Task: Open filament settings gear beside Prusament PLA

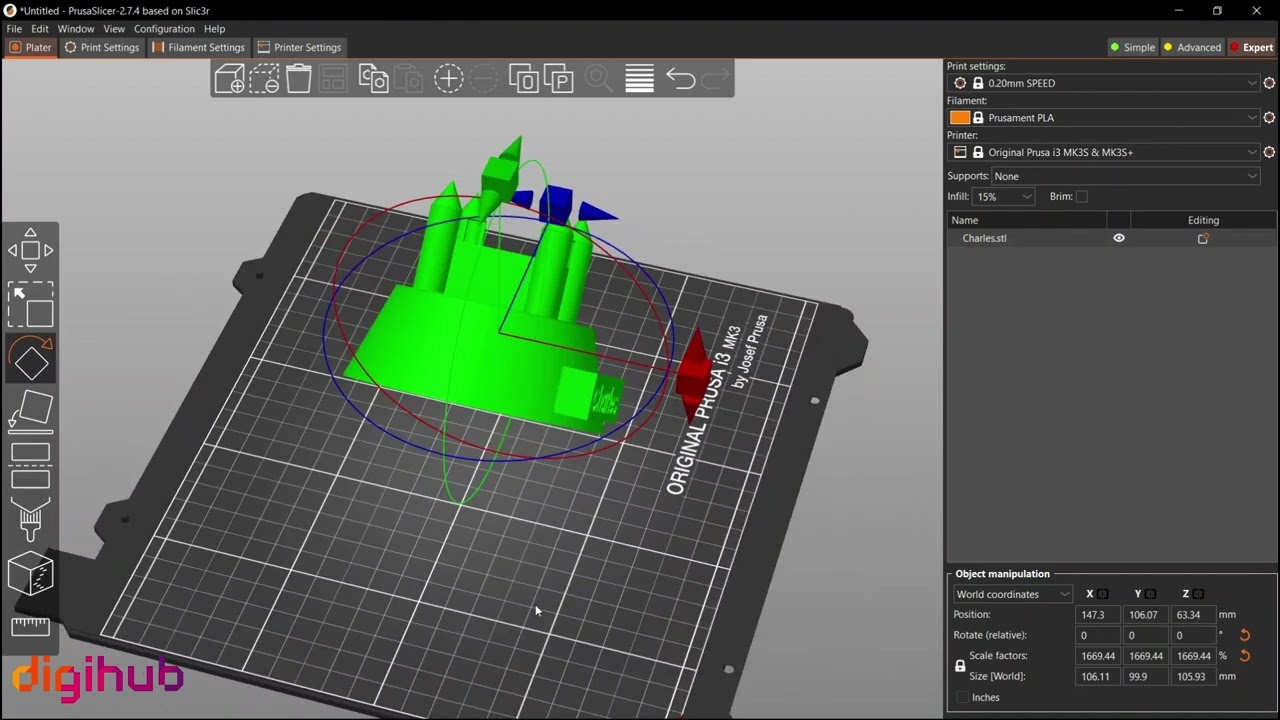Action: [x=1269, y=118]
